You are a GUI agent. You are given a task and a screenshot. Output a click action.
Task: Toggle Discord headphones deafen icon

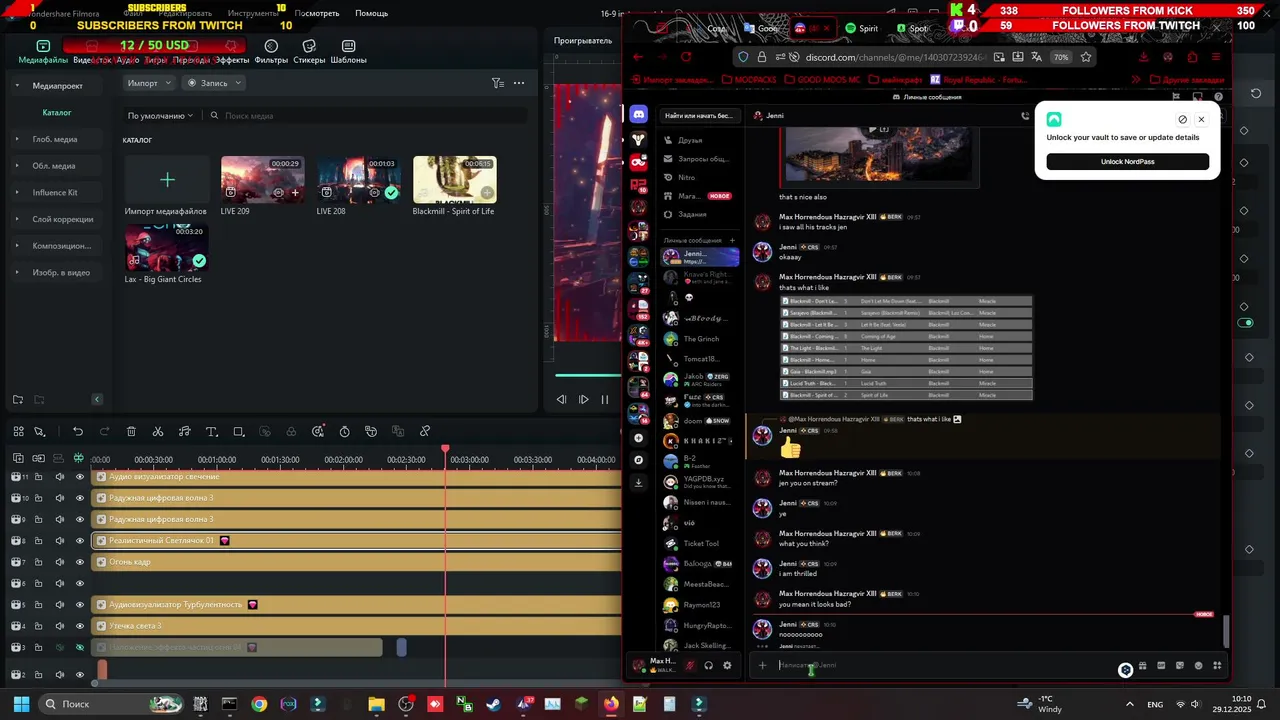pos(708,665)
